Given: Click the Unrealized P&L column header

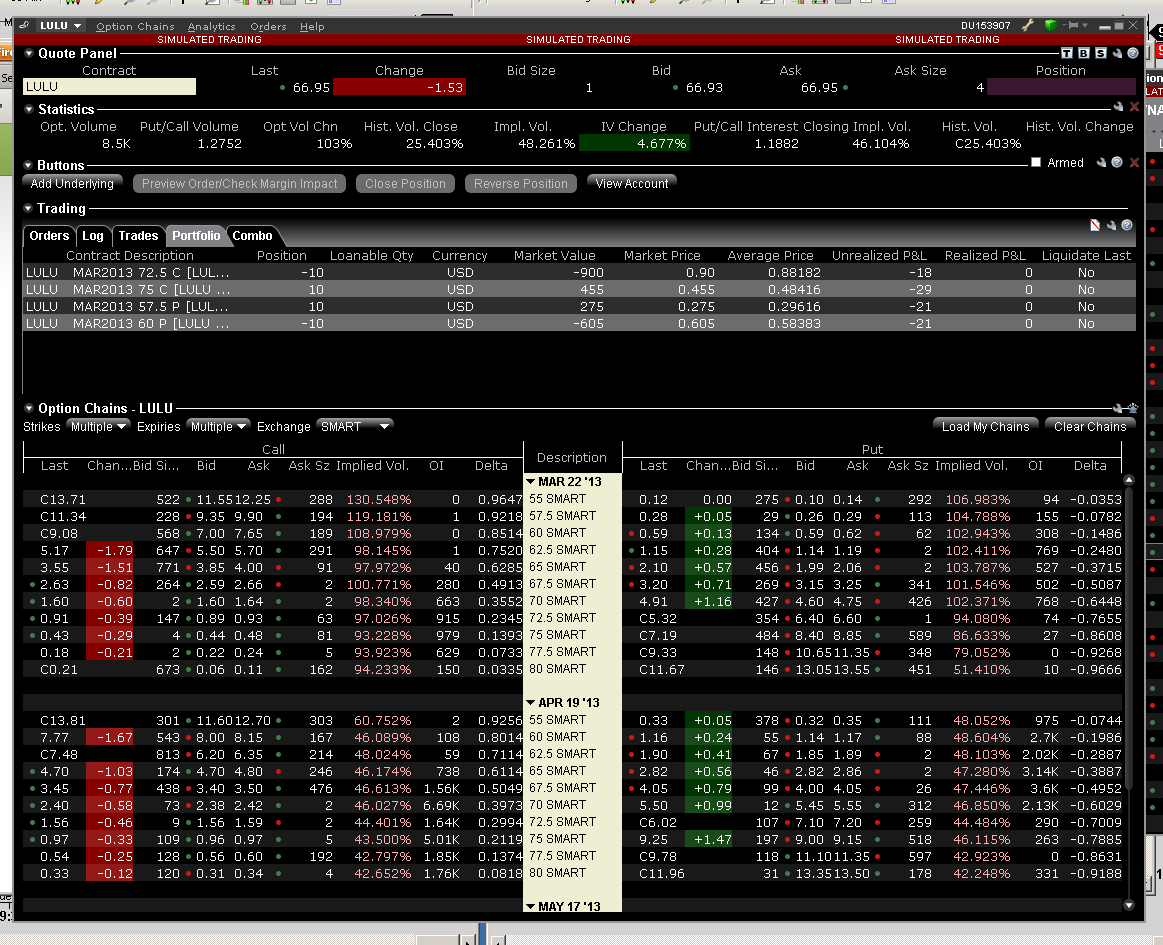Looking at the screenshot, I should coord(879,255).
